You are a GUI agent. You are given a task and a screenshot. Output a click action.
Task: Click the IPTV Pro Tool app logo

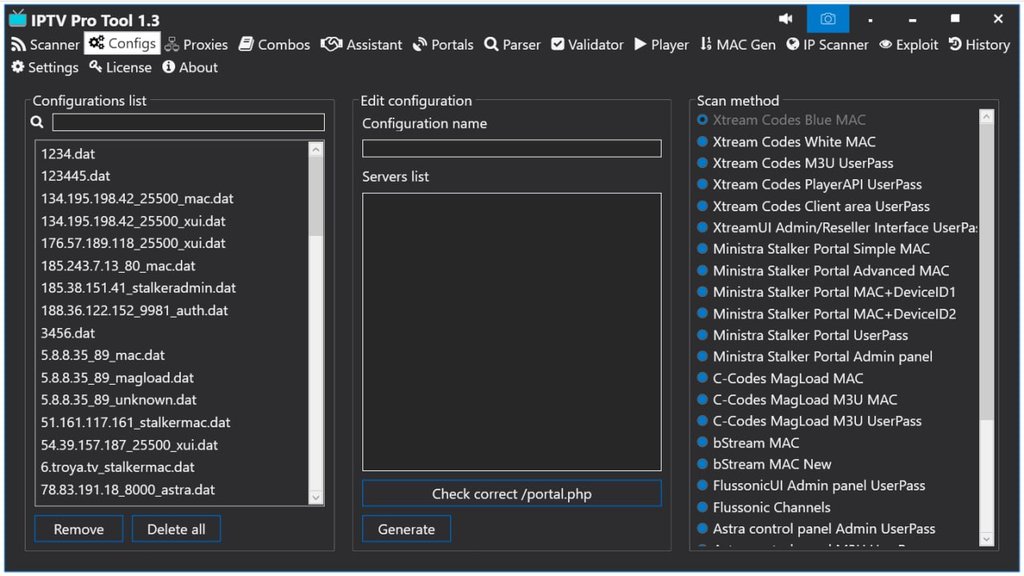tap(18, 19)
